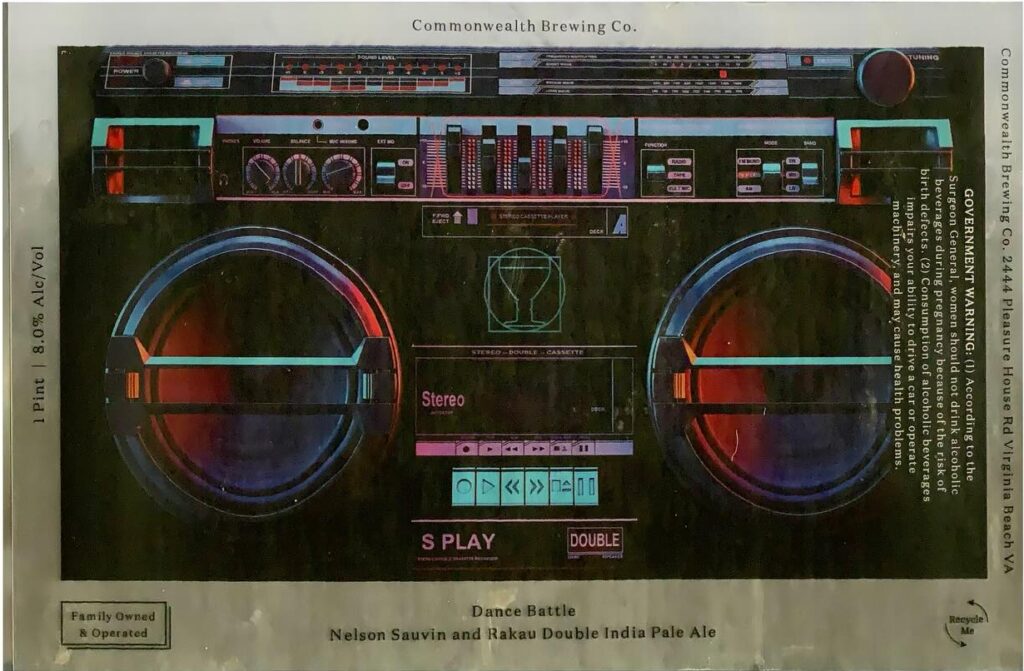This screenshot has height=671, width=1024.
Task: Click the chalice logo in circle and square
Action: click(523, 290)
